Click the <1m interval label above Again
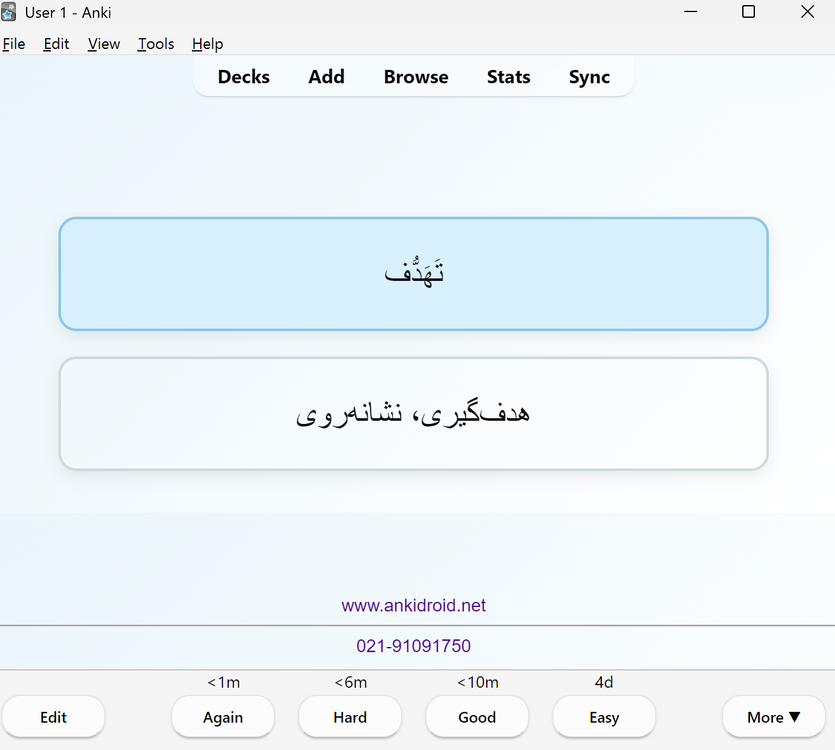Viewport: 835px width, 750px height. coord(223,682)
